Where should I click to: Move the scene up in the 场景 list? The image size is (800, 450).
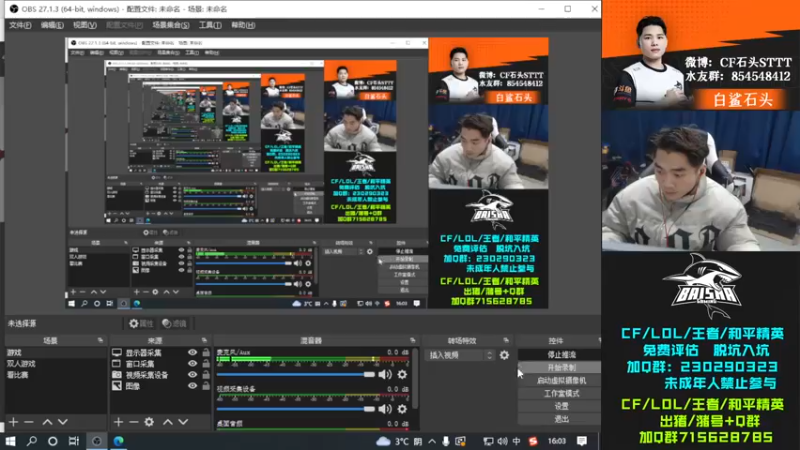pos(47,422)
